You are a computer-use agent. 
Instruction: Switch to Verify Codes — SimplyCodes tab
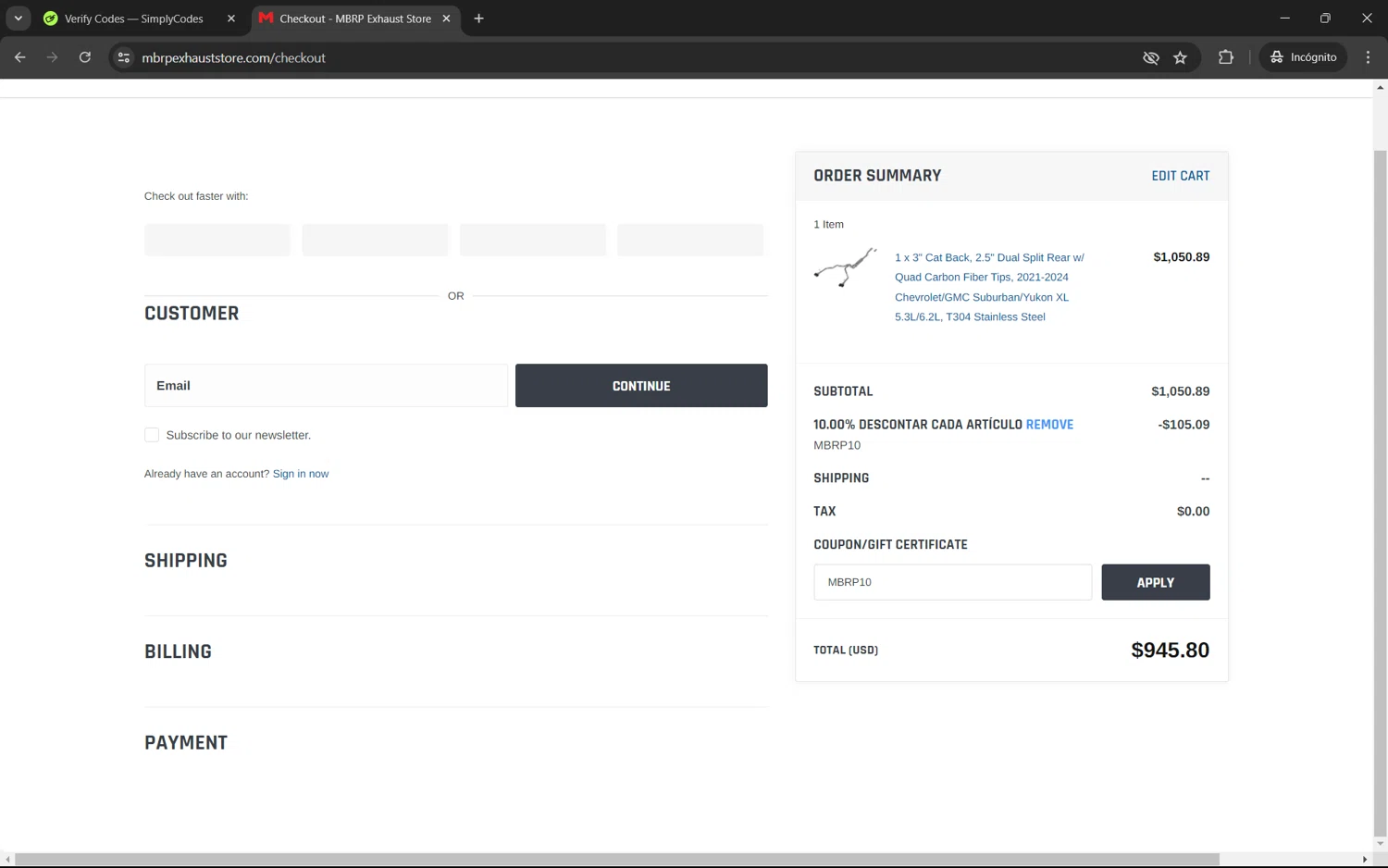point(133,19)
